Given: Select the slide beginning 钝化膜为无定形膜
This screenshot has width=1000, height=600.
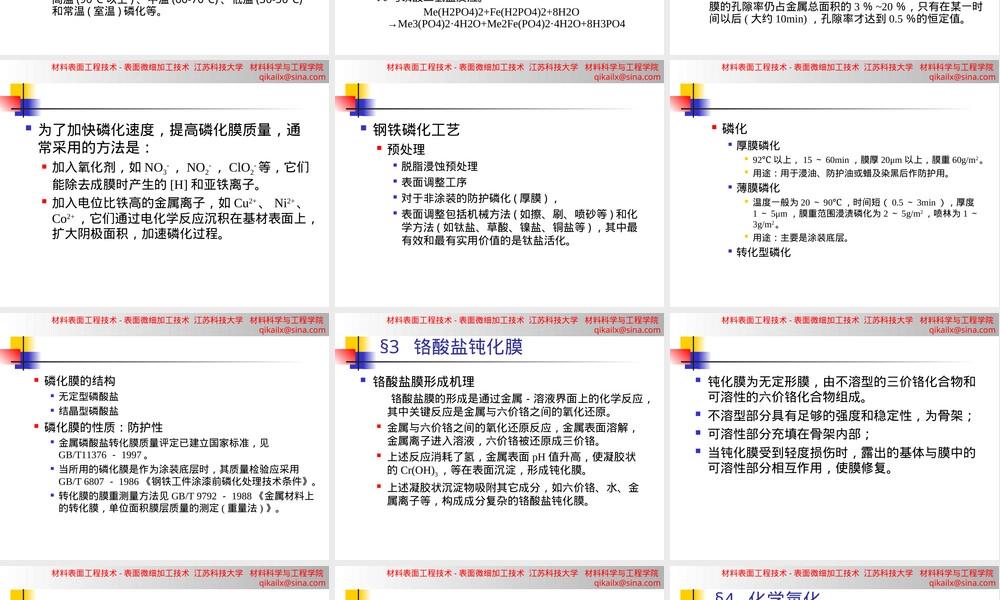Looking at the screenshot, I should point(835,437).
